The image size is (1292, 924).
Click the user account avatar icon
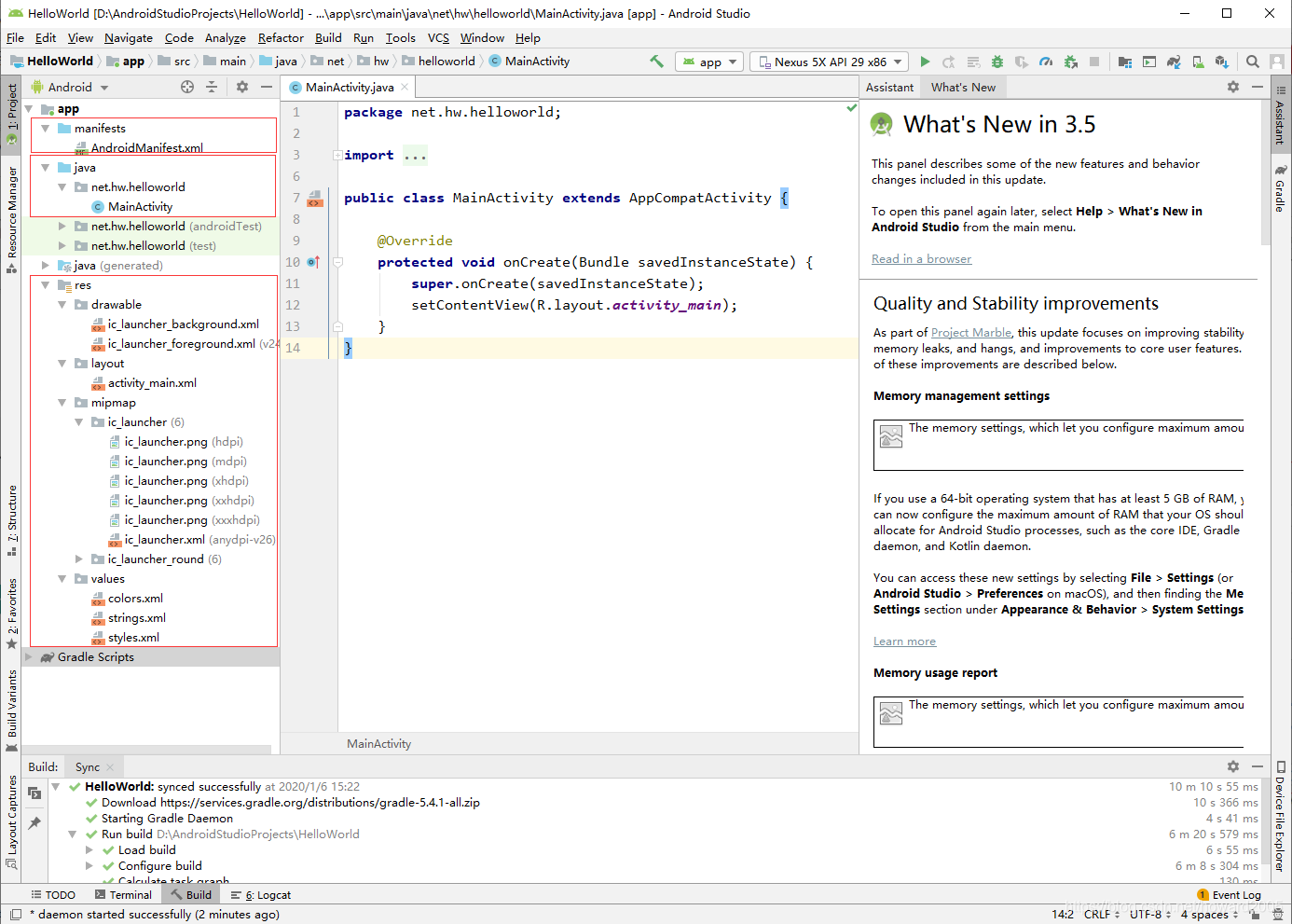coord(1277,62)
